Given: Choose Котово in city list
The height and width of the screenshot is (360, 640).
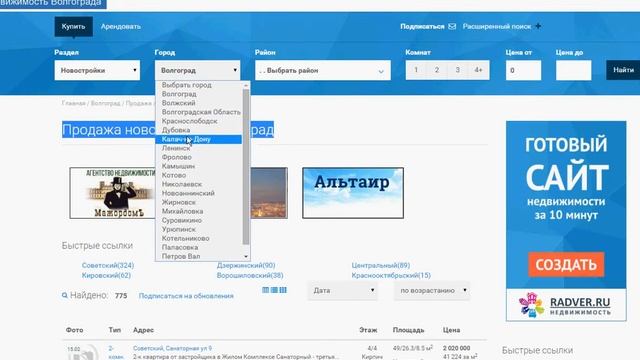Looking at the screenshot, I should [199, 175].
